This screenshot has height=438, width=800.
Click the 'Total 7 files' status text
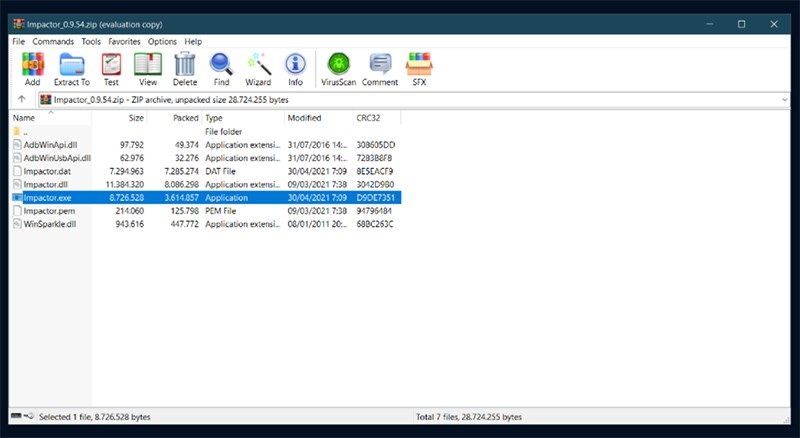click(x=468, y=417)
